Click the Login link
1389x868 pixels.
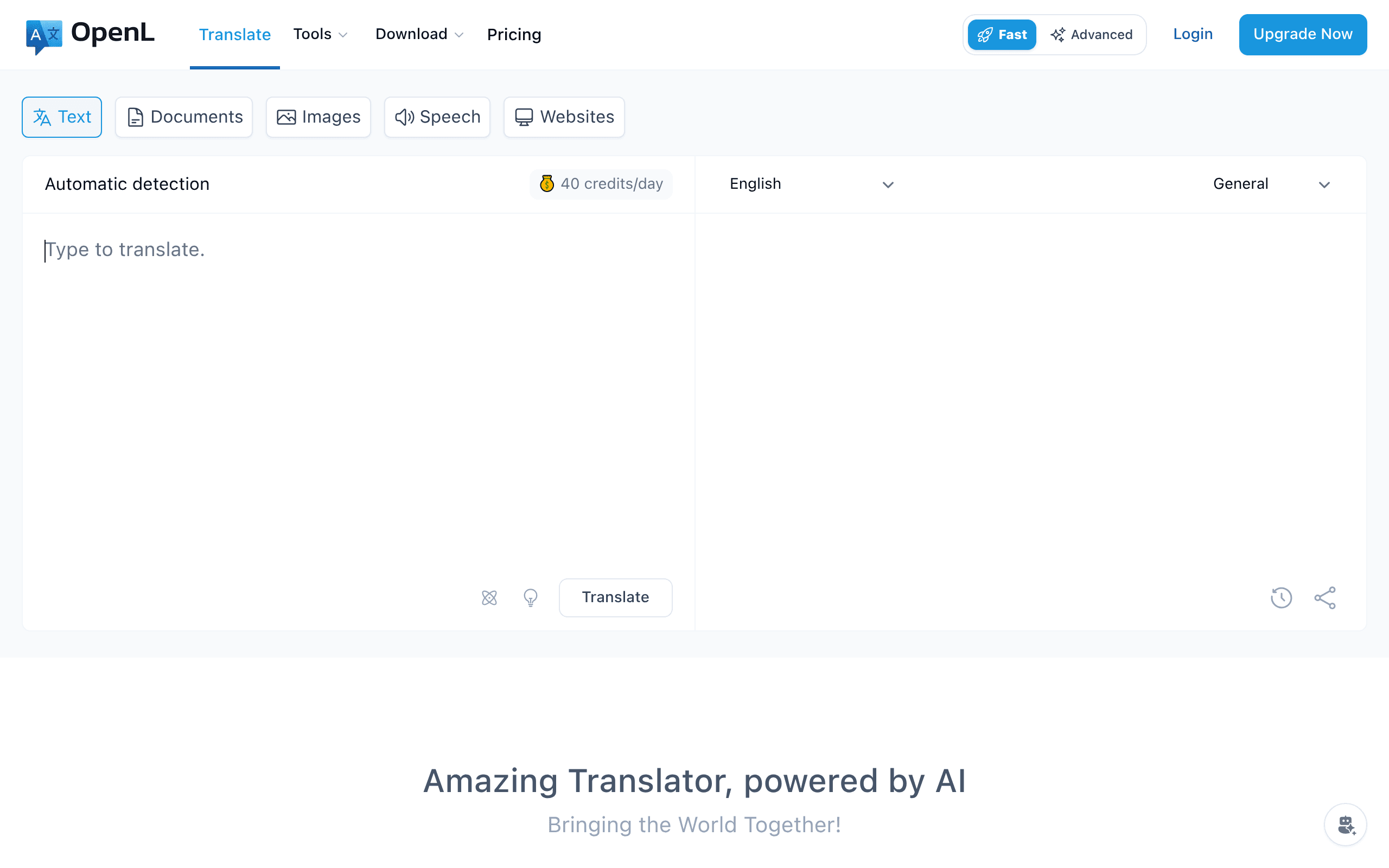pyautogui.click(x=1192, y=34)
